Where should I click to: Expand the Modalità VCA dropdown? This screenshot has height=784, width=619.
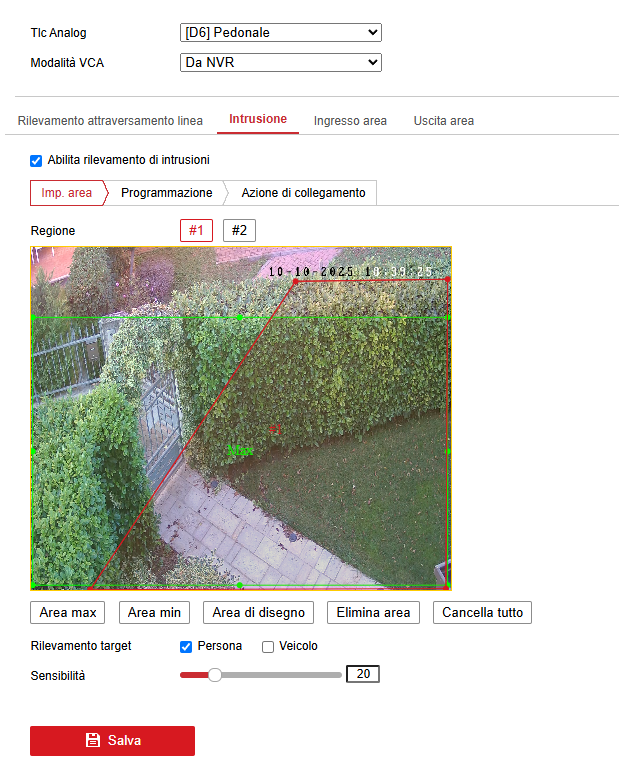(x=280, y=62)
